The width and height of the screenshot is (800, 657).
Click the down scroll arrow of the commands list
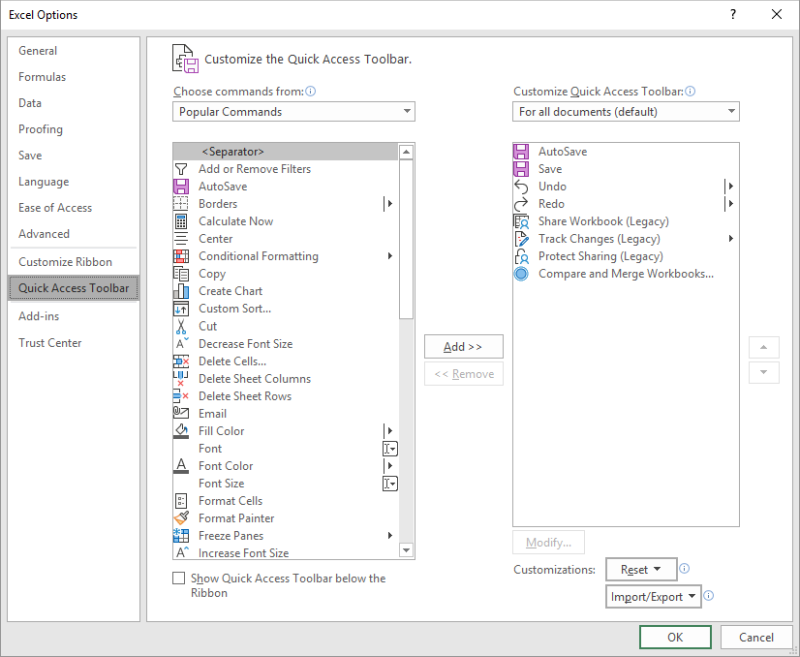point(406,549)
